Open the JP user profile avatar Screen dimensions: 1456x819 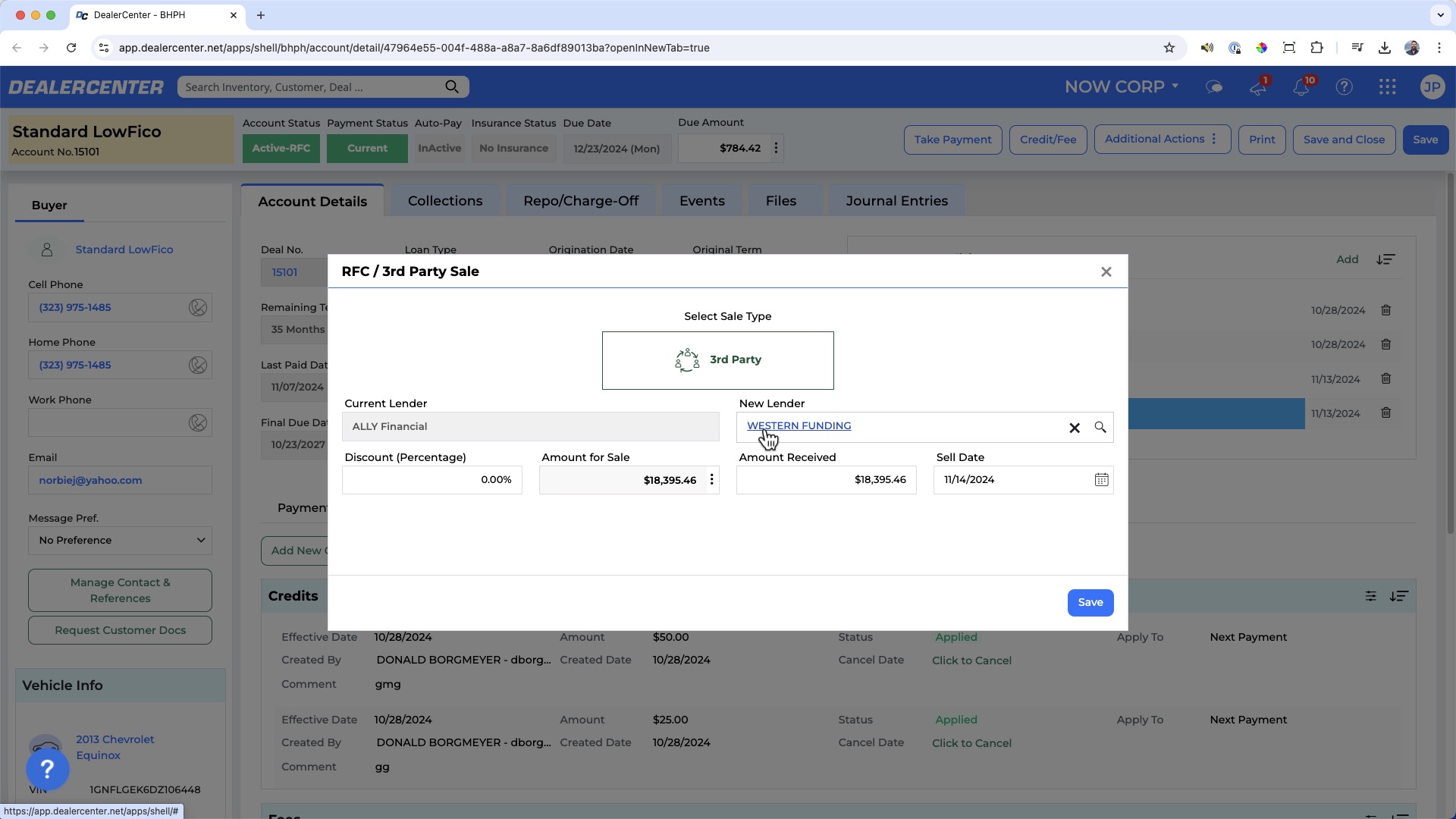(x=1432, y=87)
